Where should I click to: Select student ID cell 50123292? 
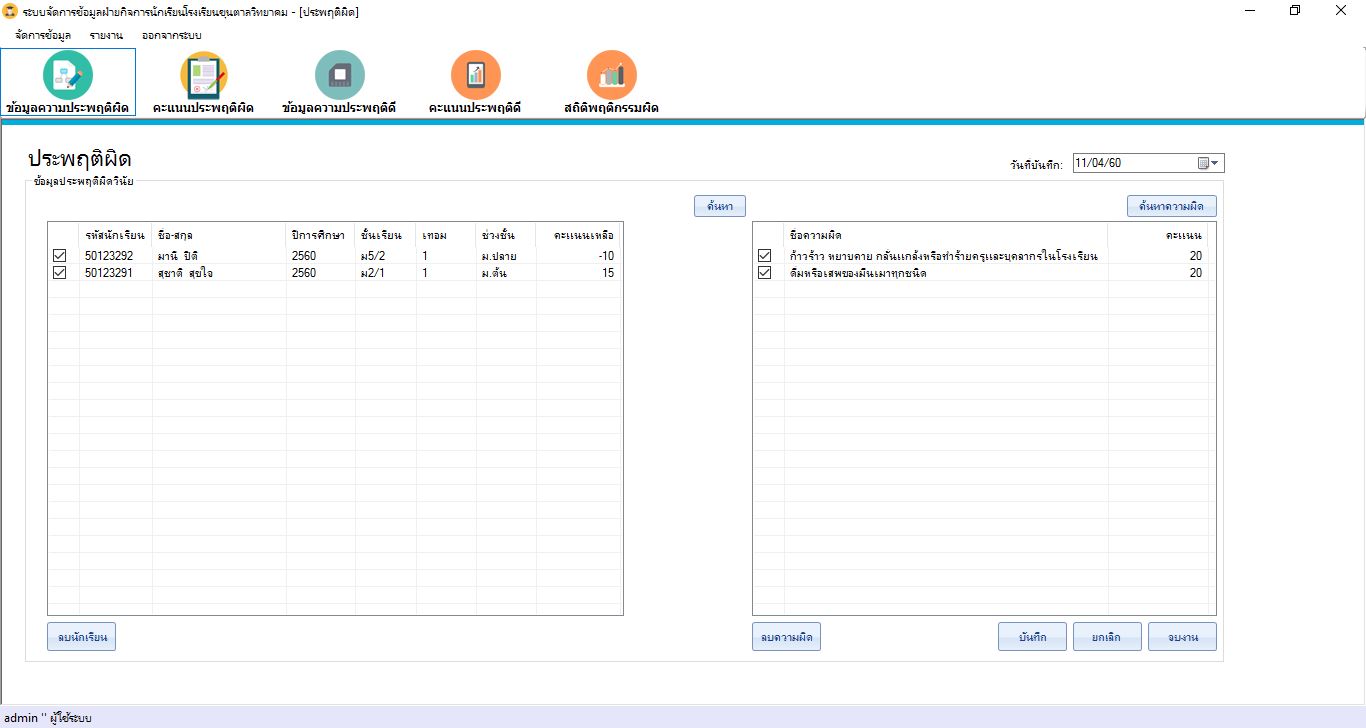(116, 256)
